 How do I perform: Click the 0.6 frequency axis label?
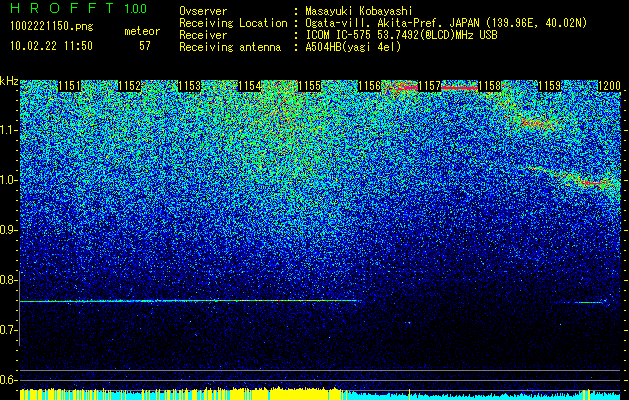[x=8, y=380]
